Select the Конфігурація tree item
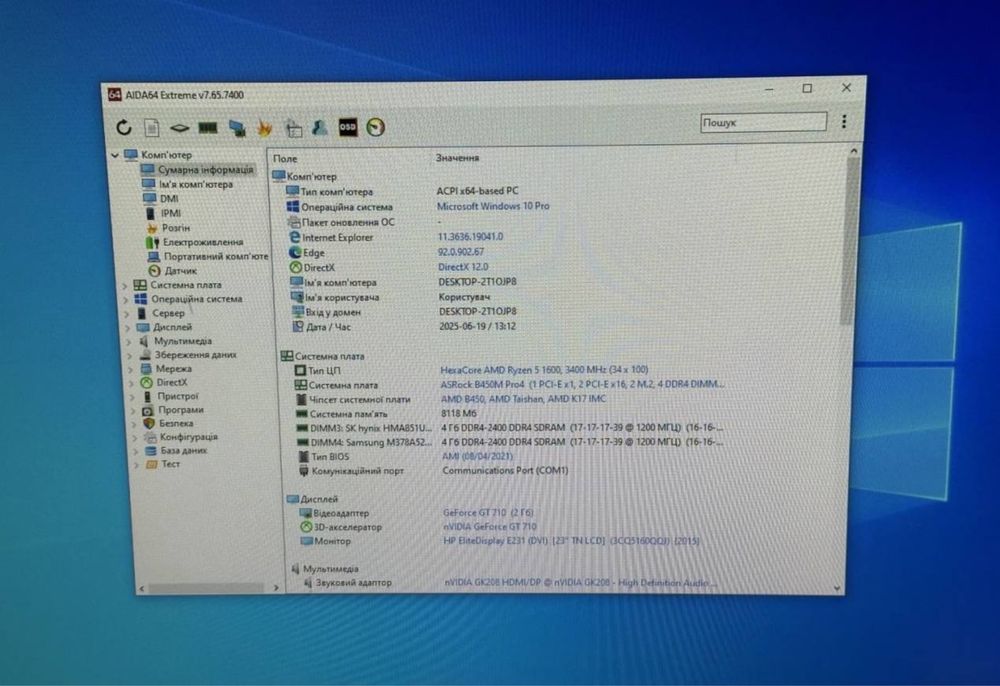 click(x=189, y=437)
